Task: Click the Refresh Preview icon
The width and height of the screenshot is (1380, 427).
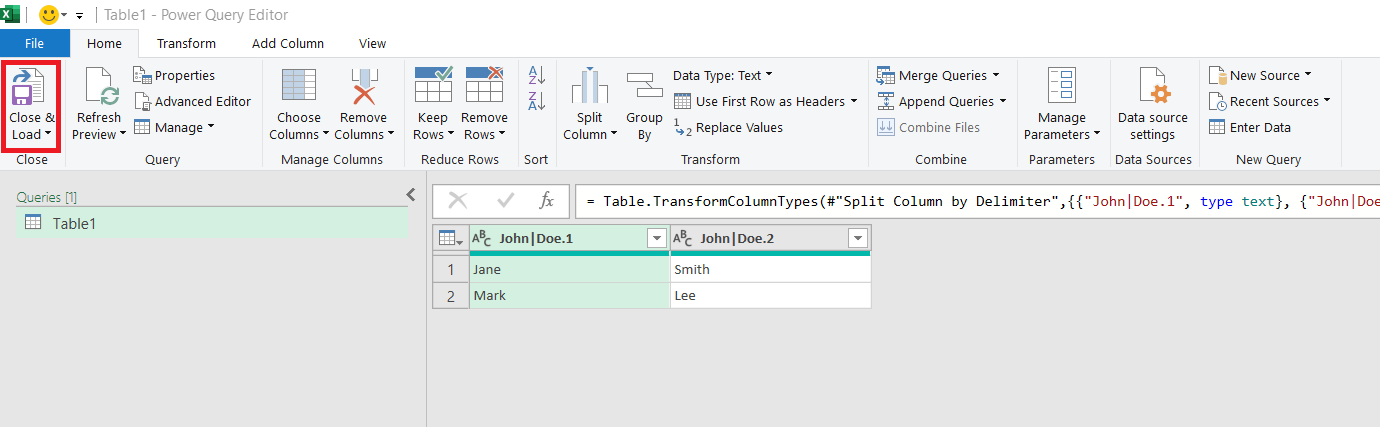Action: [101, 88]
